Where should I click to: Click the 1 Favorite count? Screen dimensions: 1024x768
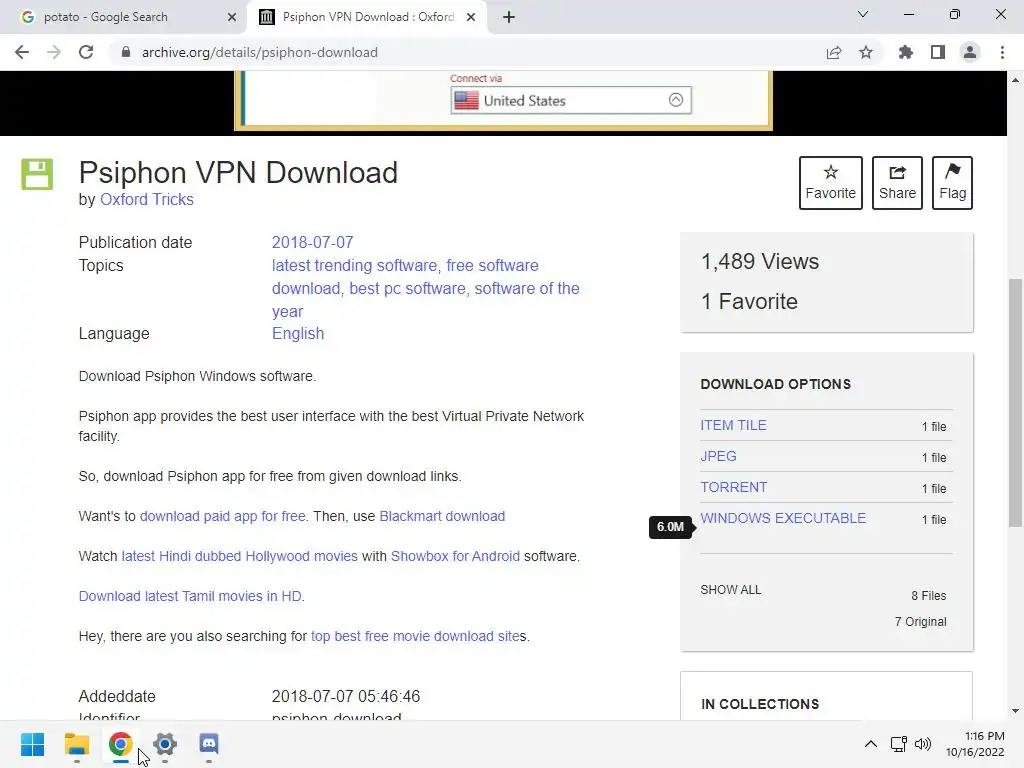(749, 301)
